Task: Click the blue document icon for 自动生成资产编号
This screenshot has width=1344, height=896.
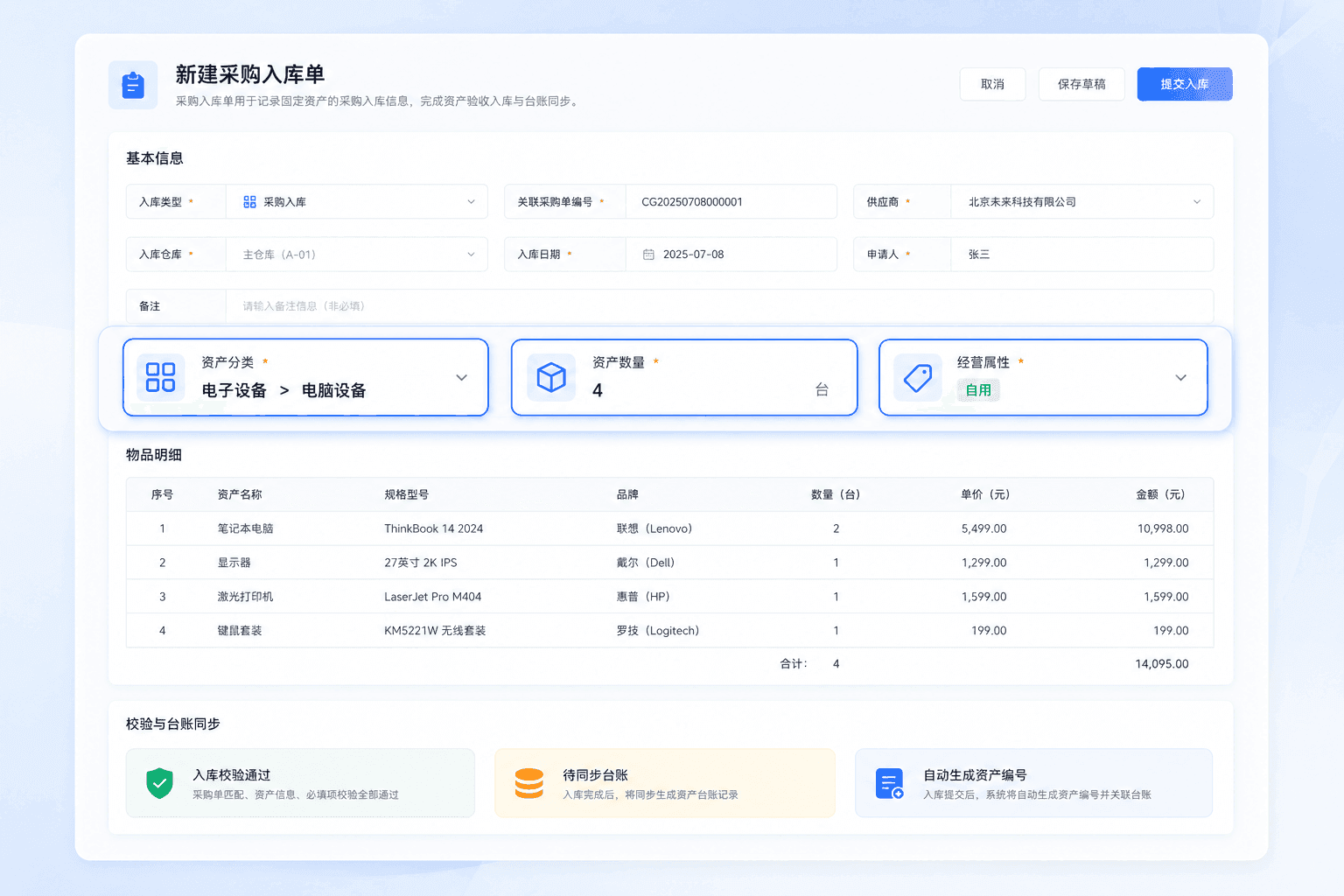Action: [x=889, y=783]
